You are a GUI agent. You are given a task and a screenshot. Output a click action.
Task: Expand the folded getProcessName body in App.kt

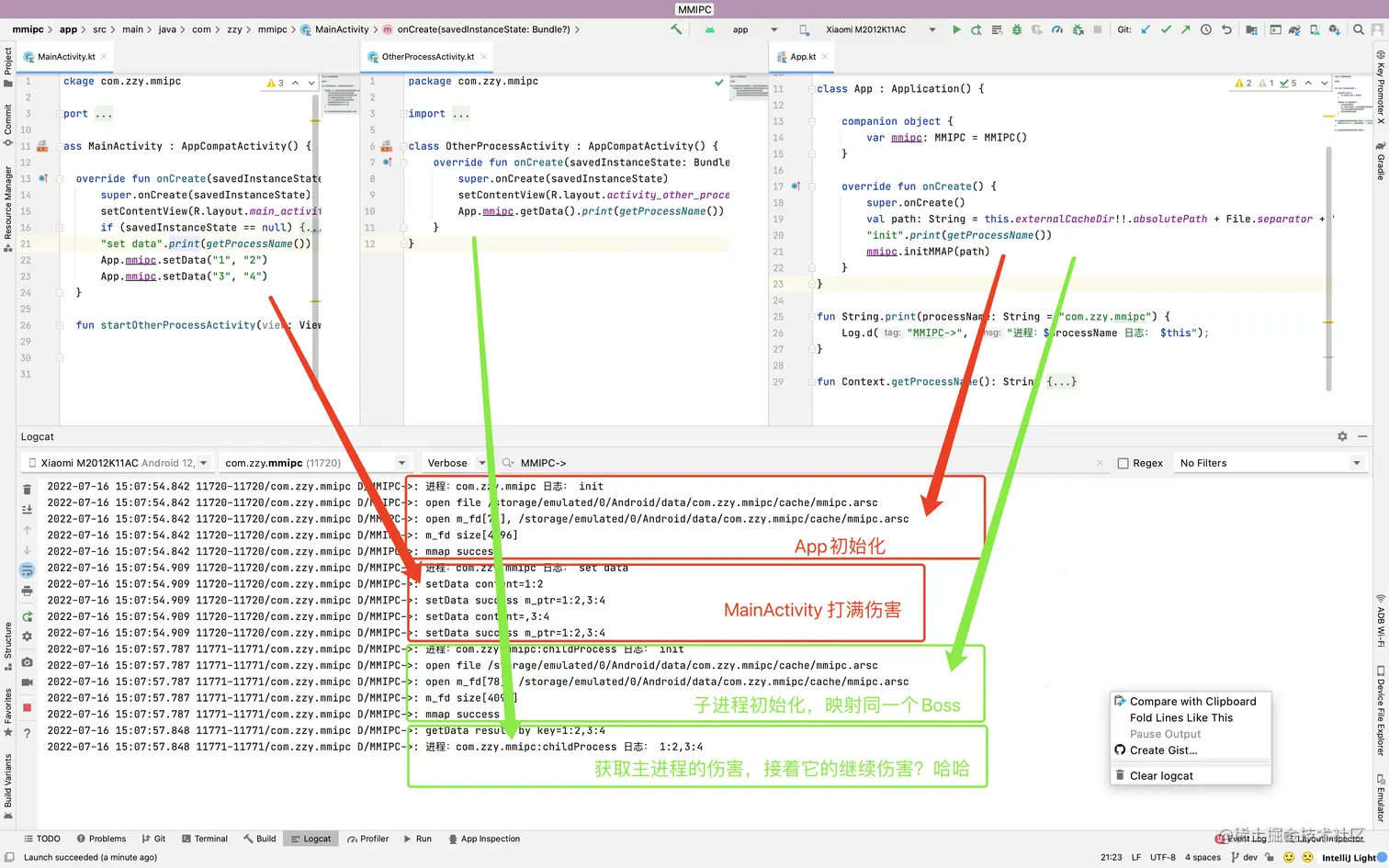point(1061,382)
